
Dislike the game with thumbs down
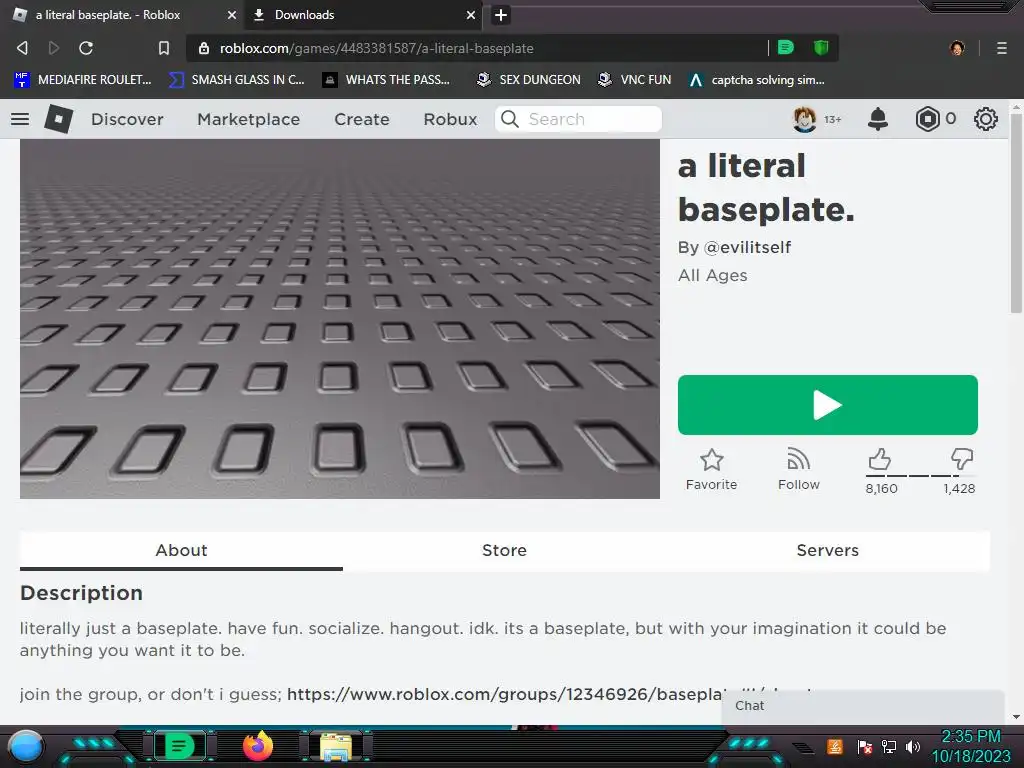[961, 458]
